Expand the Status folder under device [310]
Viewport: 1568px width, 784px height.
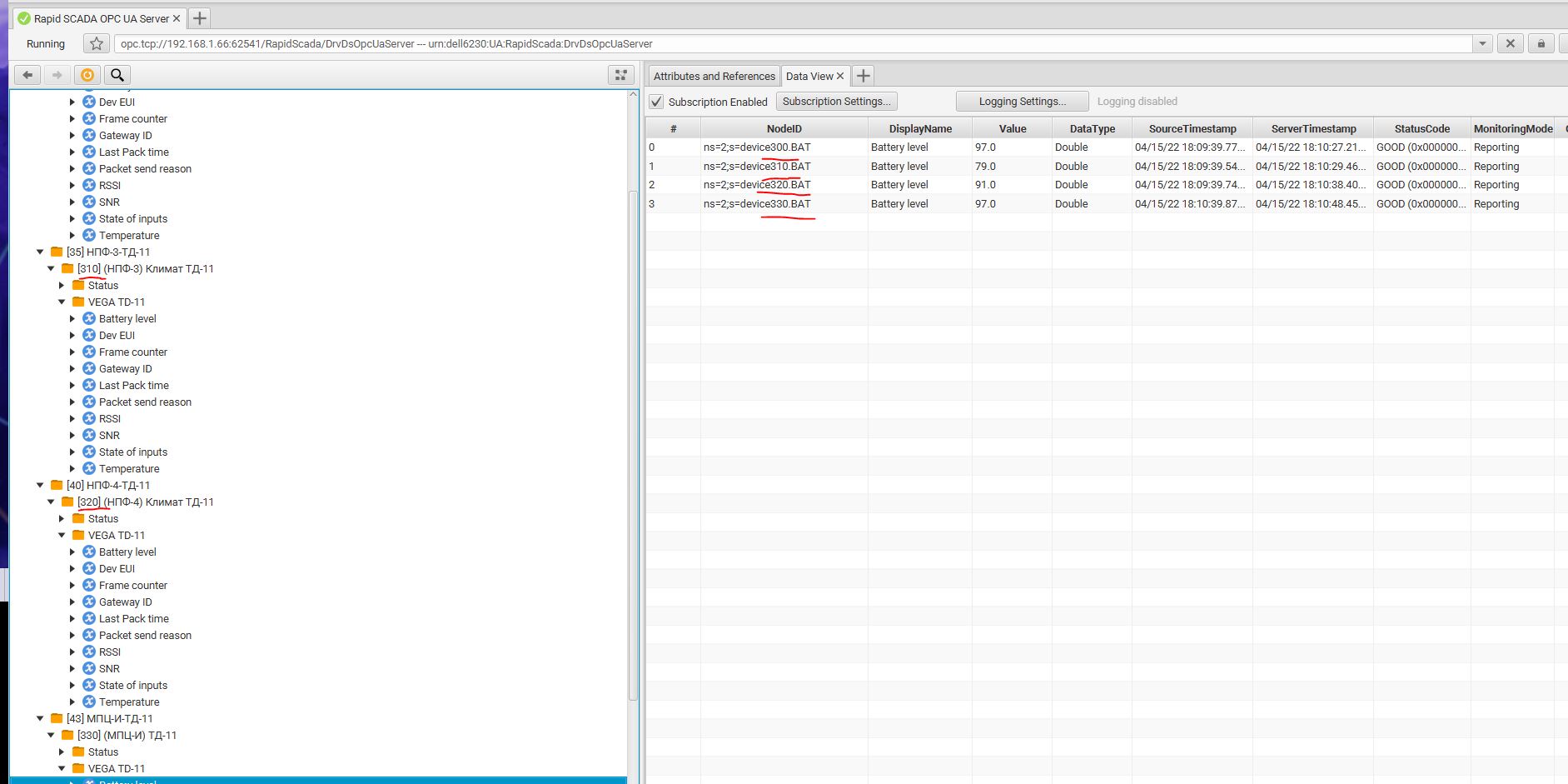(x=62, y=285)
